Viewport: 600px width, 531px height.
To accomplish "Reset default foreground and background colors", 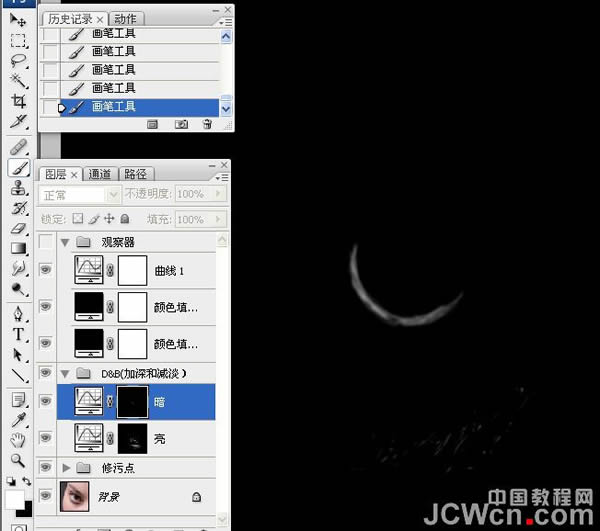I will 10,481.
